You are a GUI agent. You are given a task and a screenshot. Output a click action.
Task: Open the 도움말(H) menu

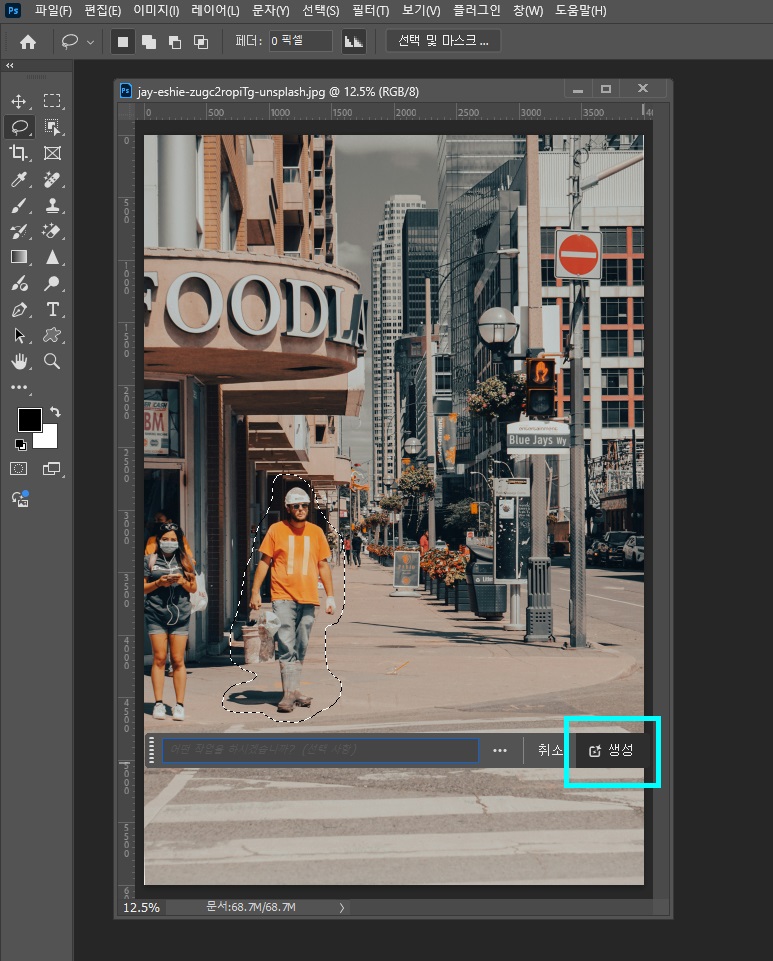(581, 10)
